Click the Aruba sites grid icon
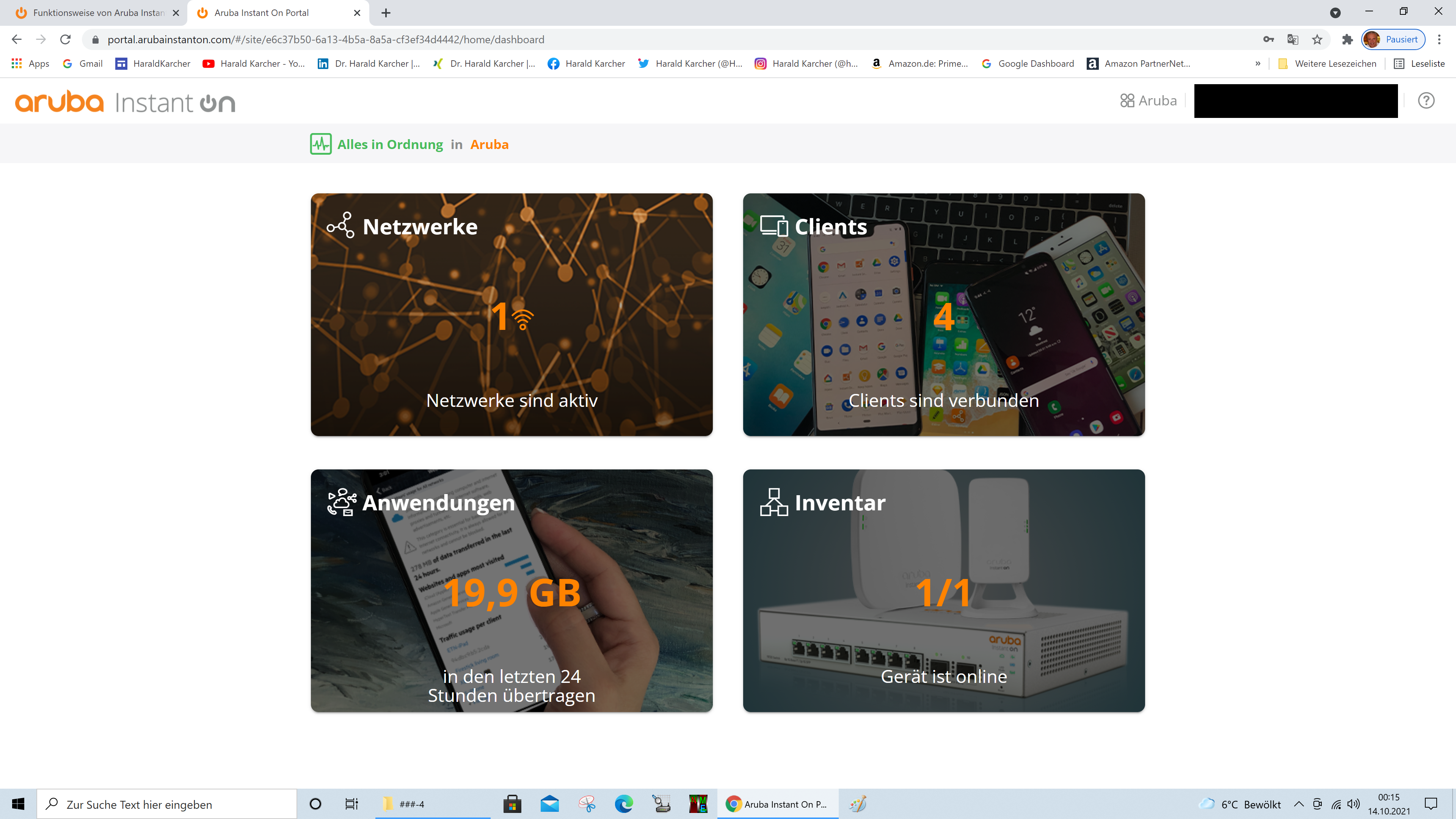 [x=1127, y=100]
